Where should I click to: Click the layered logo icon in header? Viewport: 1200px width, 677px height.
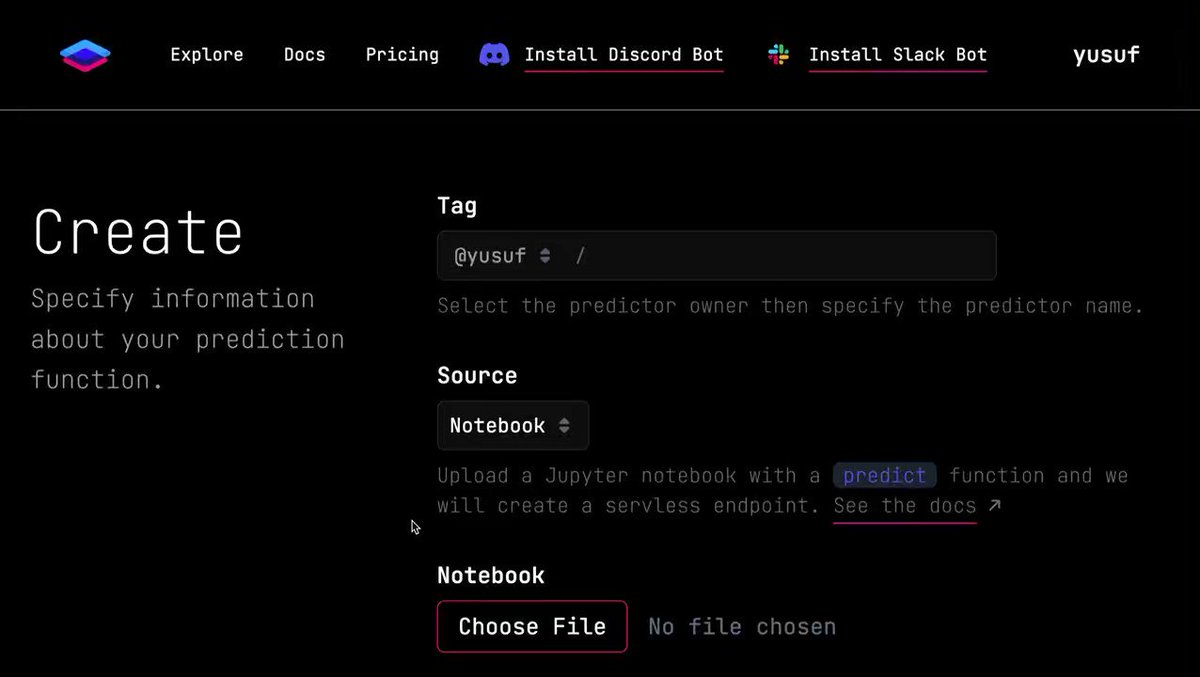point(84,55)
